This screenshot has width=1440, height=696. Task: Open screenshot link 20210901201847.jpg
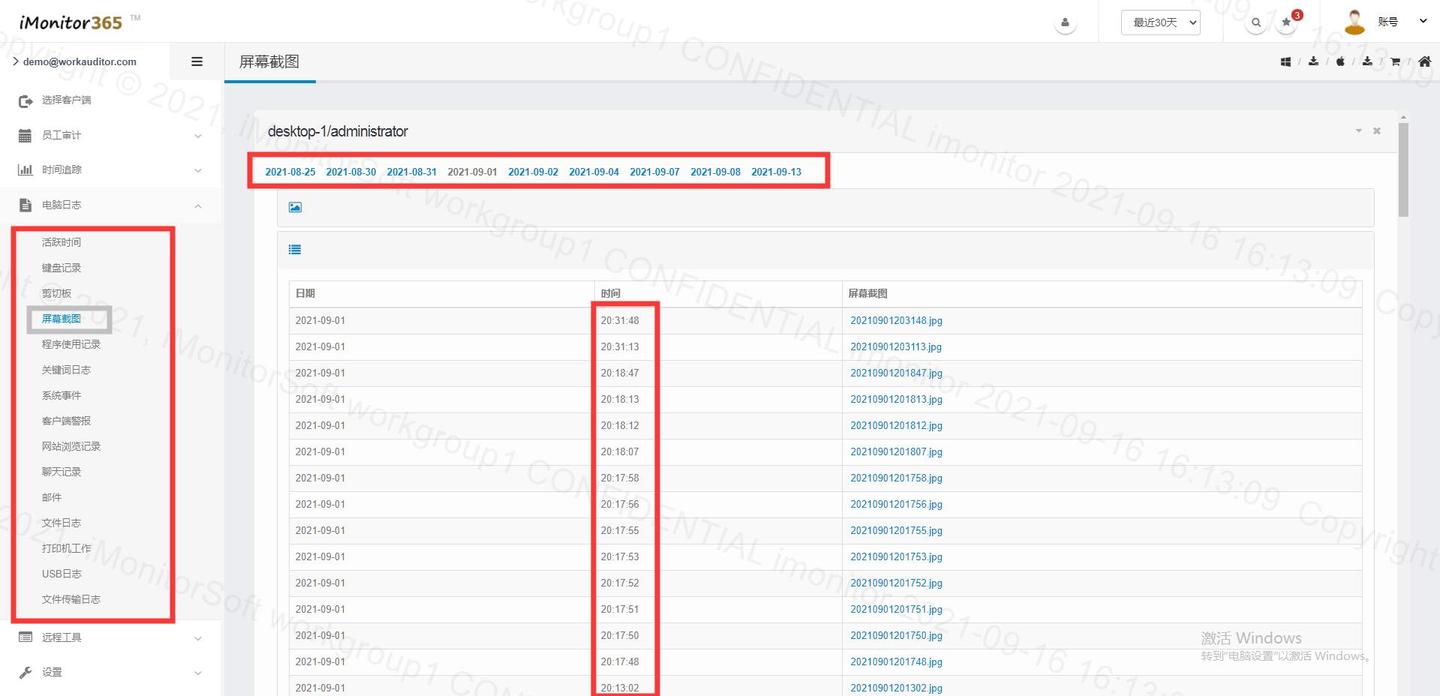click(x=896, y=373)
